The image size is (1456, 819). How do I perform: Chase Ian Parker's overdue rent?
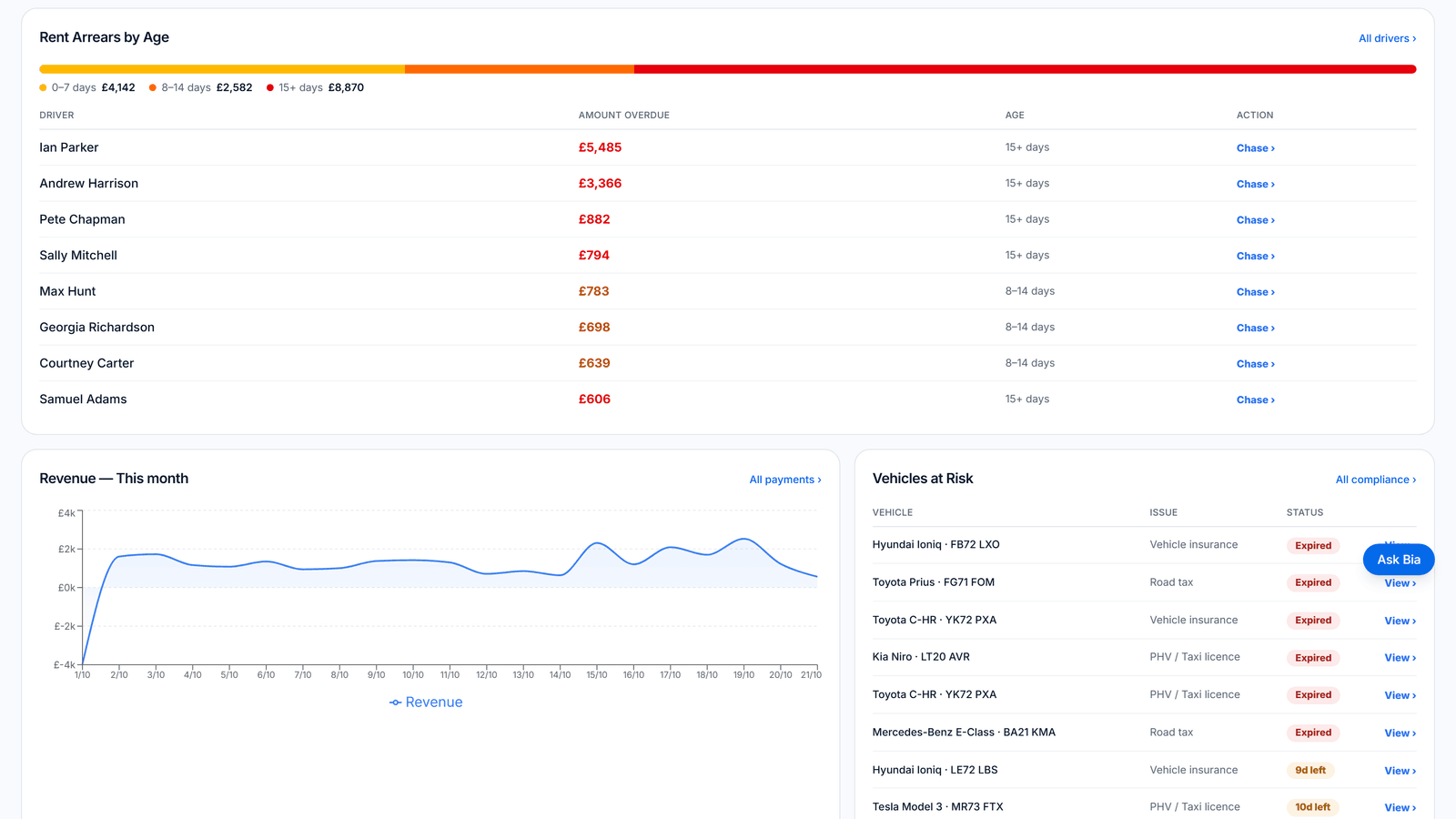tap(1255, 148)
